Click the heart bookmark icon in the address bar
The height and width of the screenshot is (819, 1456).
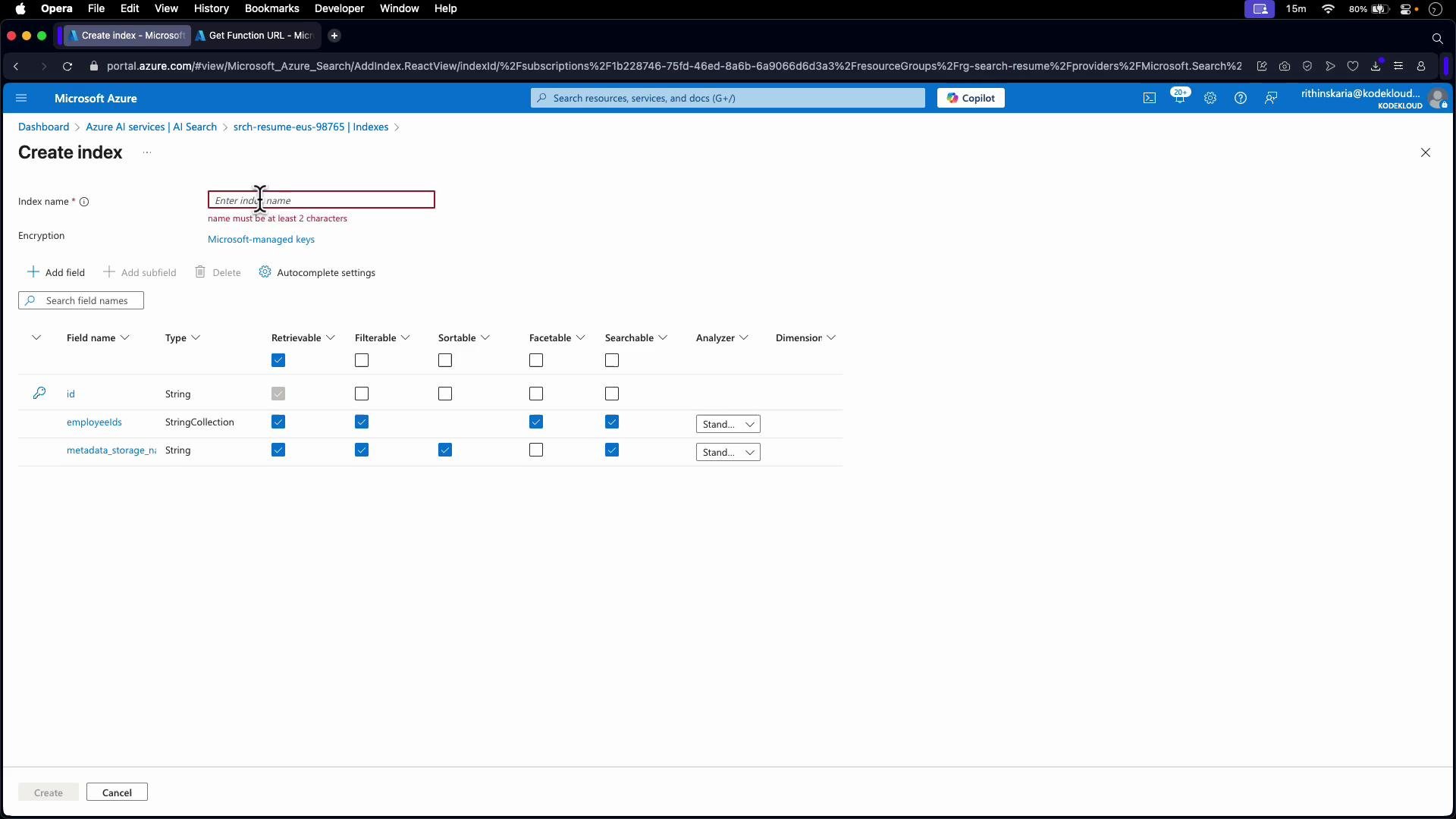[1353, 66]
